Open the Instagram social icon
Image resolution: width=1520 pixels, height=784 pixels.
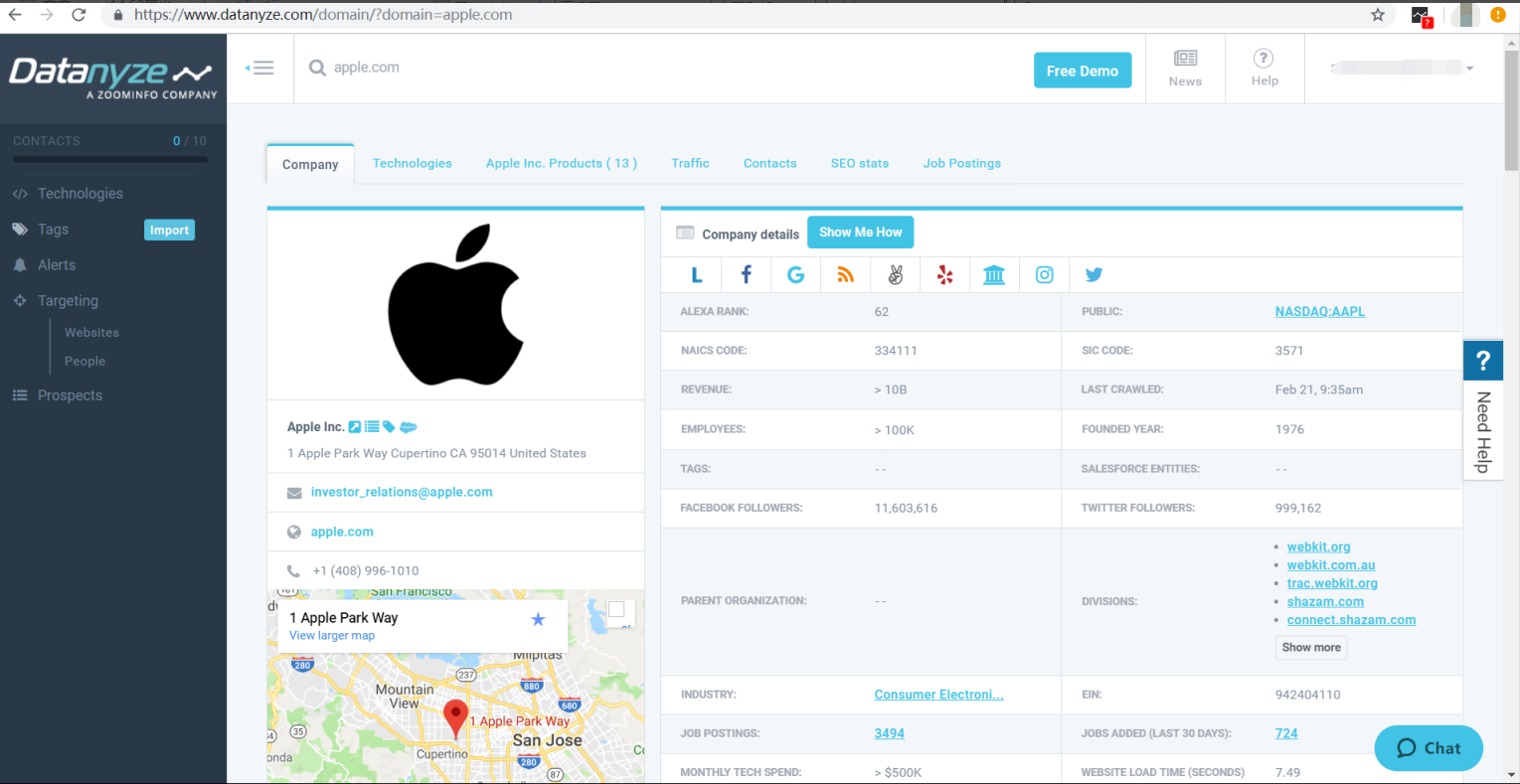click(x=1044, y=275)
